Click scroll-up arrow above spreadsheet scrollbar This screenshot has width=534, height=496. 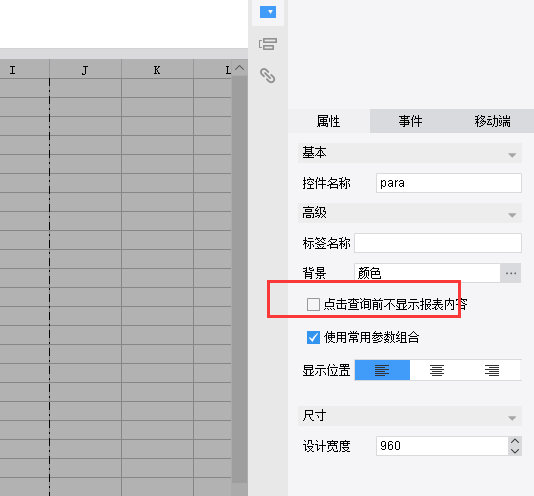(239, 68)
